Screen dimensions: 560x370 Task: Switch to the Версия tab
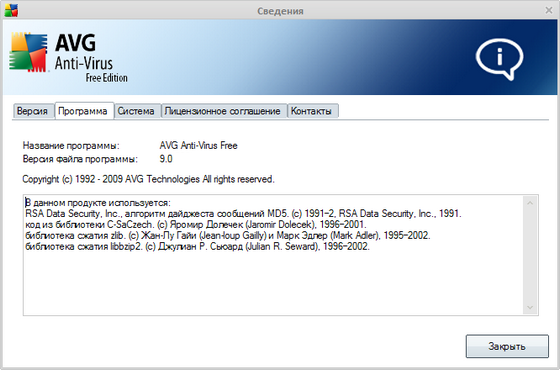pyautogui.click(x=33, y=111)
